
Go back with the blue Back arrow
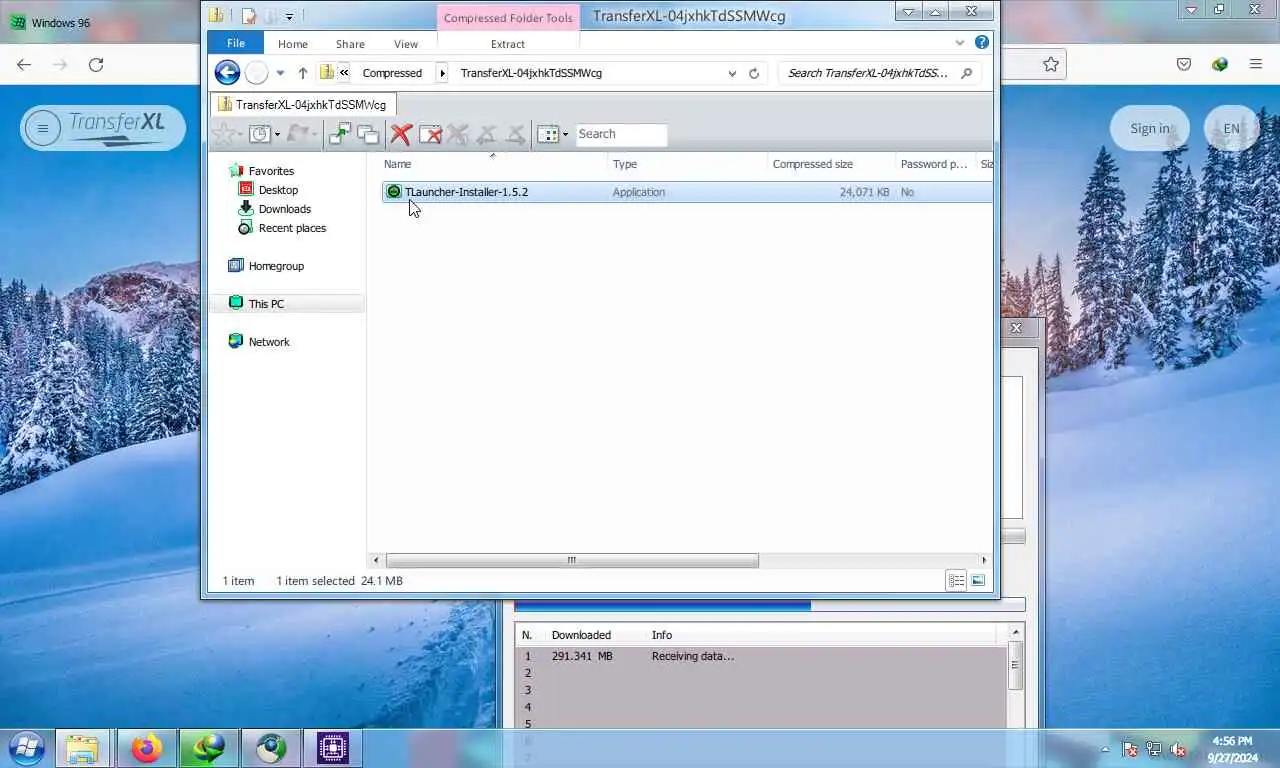(227, 73)
